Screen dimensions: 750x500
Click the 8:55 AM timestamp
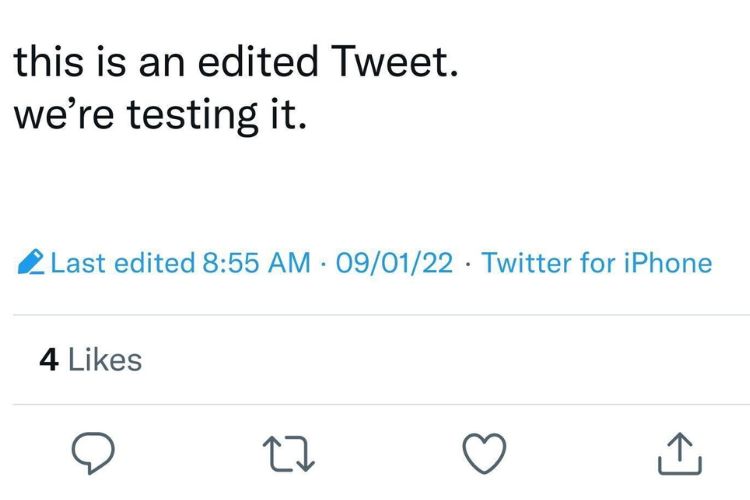(x=255, y=264)
